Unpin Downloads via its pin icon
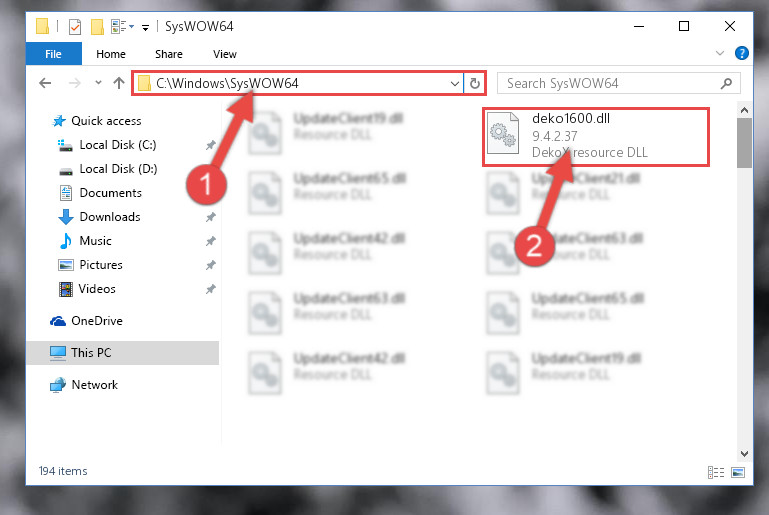Image resolution: width=769 pixels, height=515 pixels. [x=210, y=217]
